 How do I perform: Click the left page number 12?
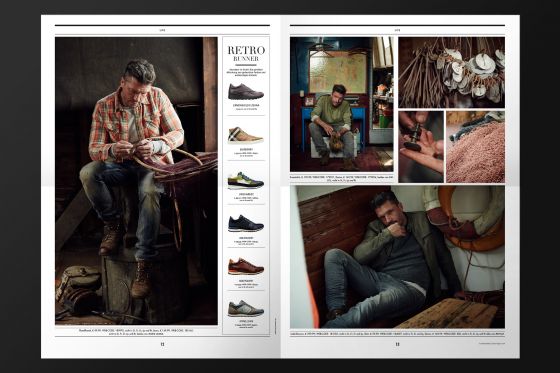click(x=162, y=344)
